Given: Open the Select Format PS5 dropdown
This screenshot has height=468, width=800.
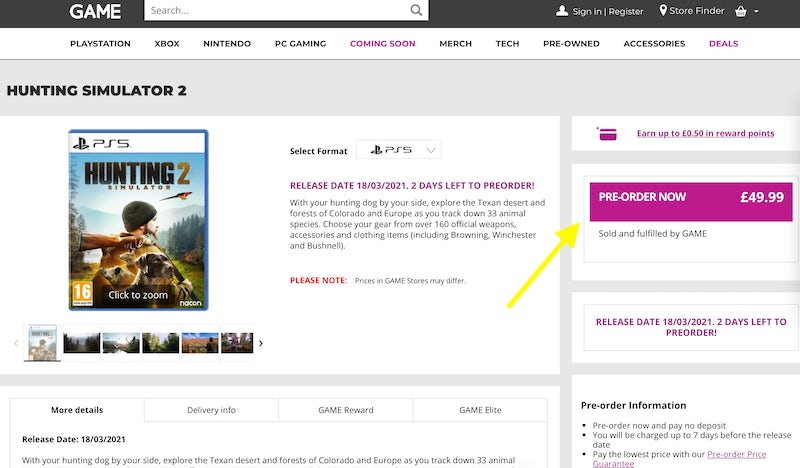Looking at the screenshot, I should [x=398, y=150].
